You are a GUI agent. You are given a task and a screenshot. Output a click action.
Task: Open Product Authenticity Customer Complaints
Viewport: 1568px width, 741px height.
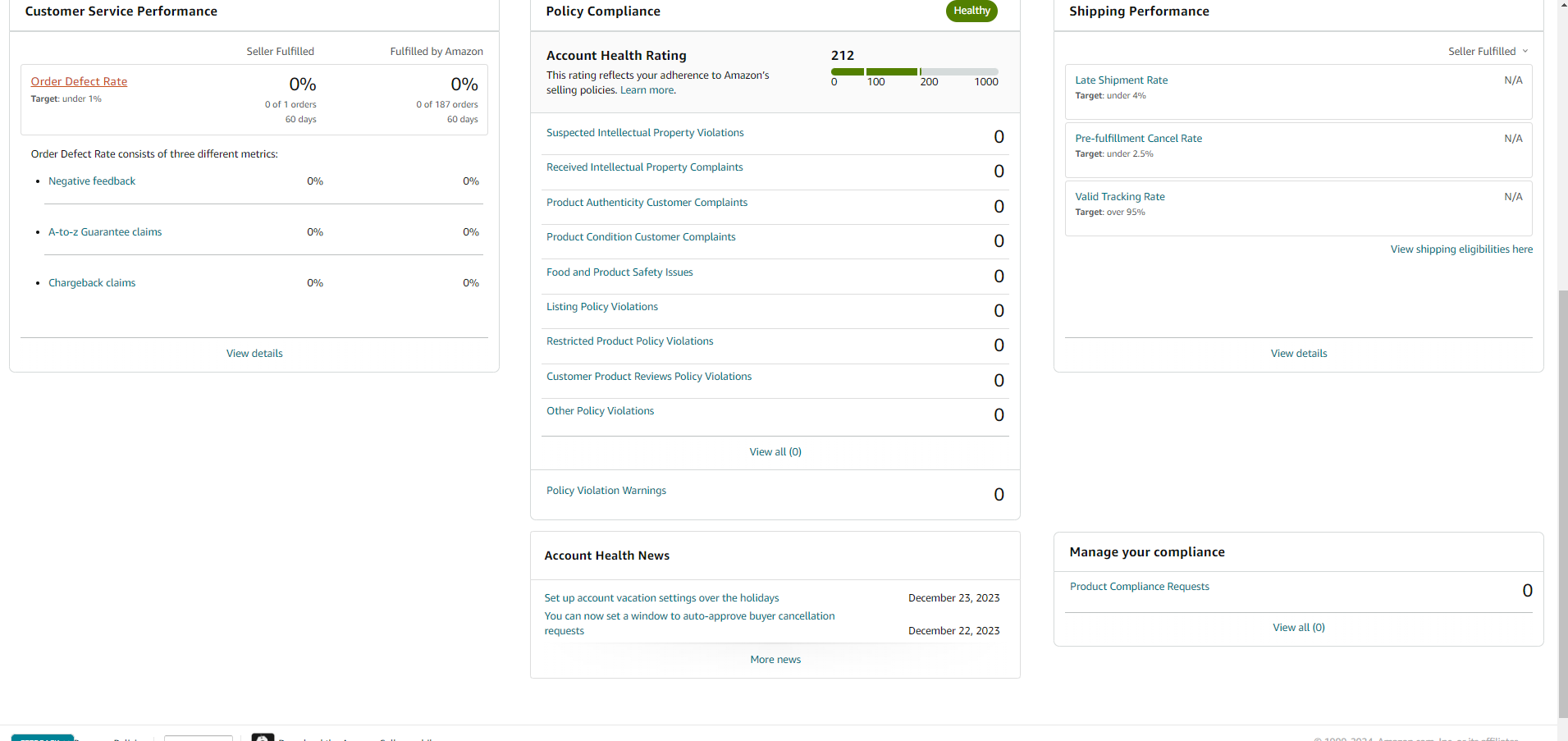pos(647,203)
